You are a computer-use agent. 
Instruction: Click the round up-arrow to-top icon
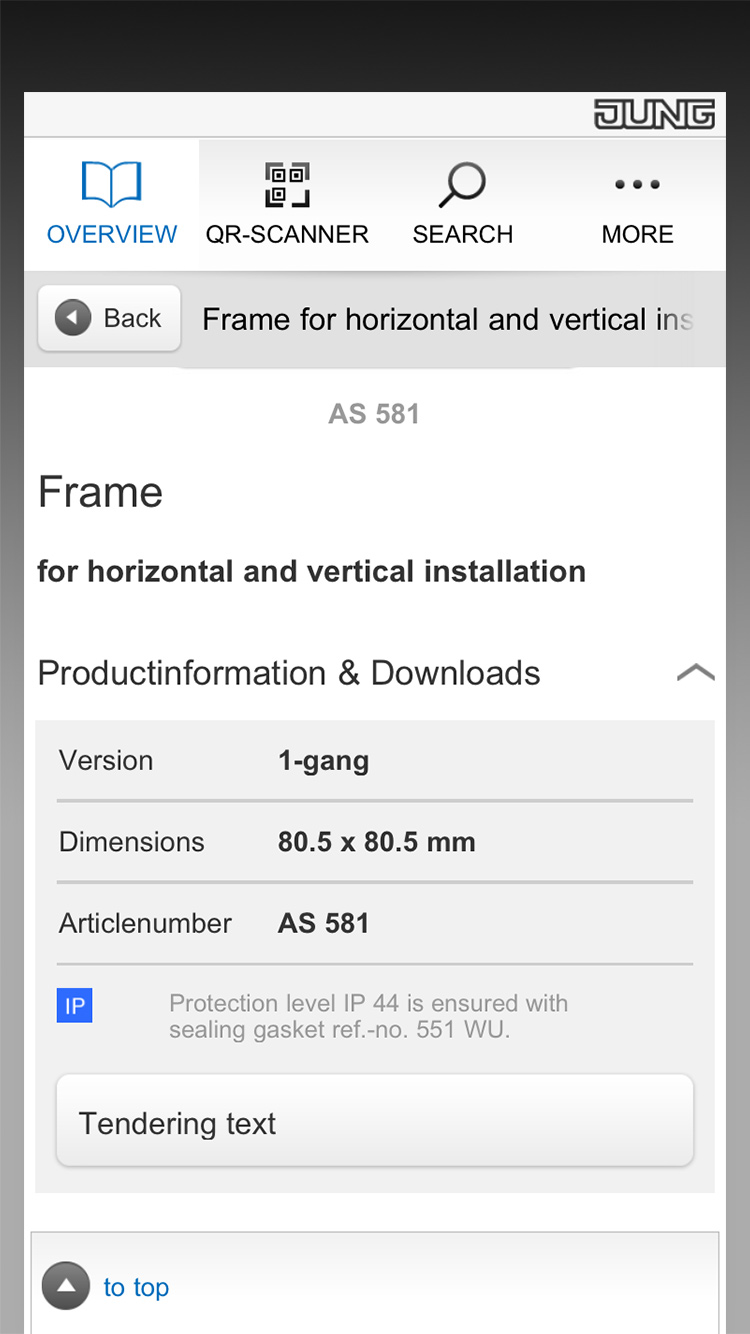pyautogui.click(x=66, y=1286)
